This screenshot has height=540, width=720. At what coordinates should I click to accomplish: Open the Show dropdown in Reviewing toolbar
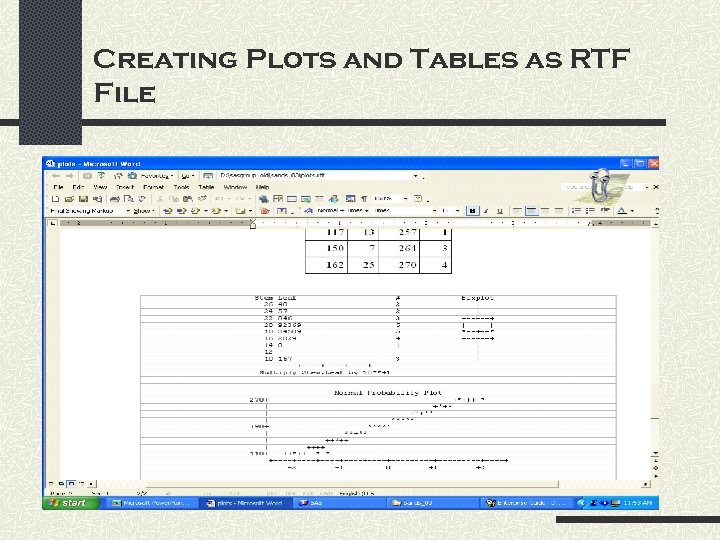pyautogui.click(x=144, y=211)
